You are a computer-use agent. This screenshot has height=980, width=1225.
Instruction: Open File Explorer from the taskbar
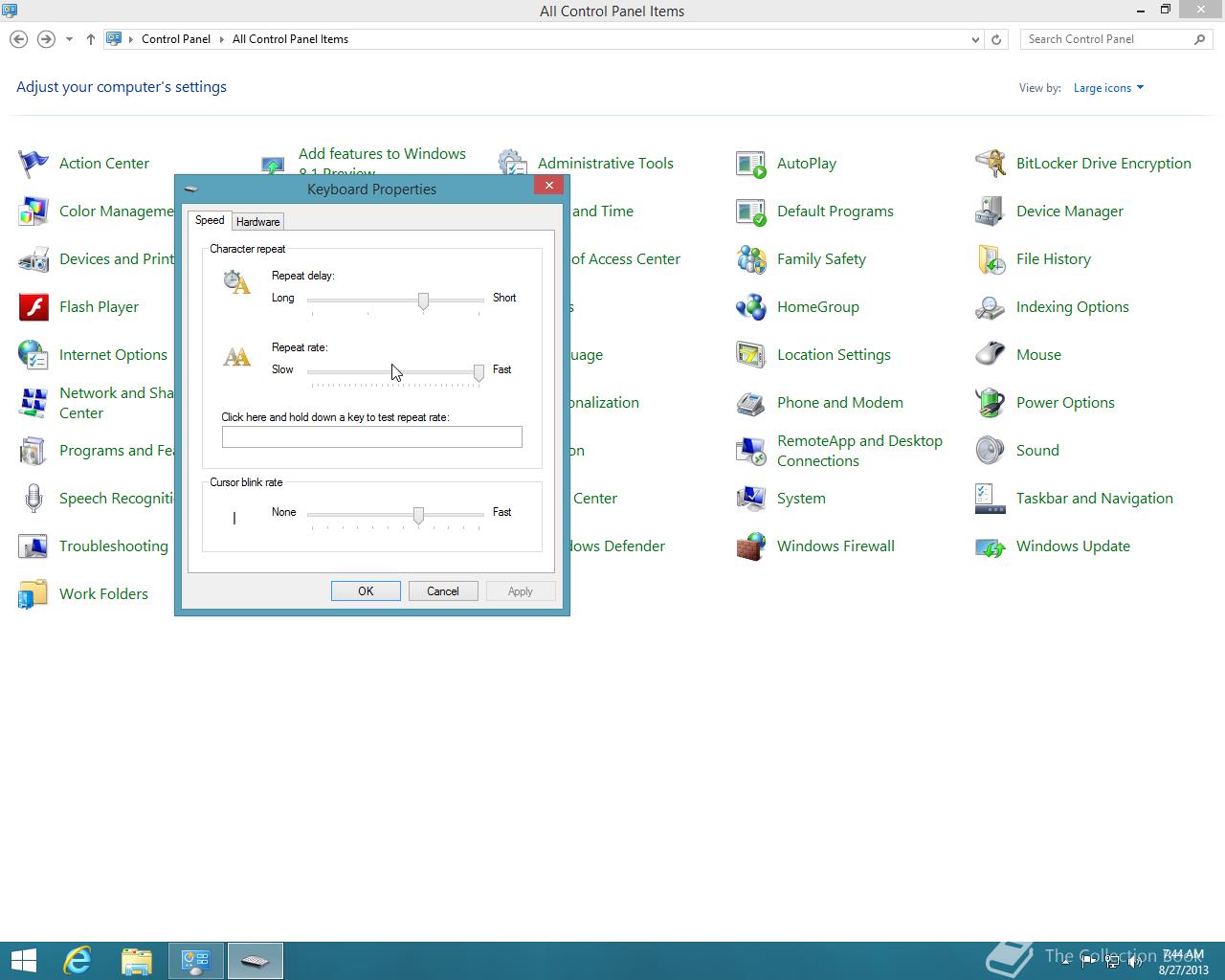(x=137, y=961)
